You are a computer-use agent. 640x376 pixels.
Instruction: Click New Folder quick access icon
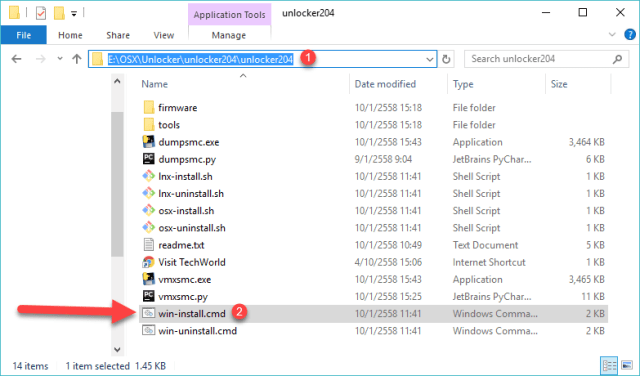coord(59,13)
